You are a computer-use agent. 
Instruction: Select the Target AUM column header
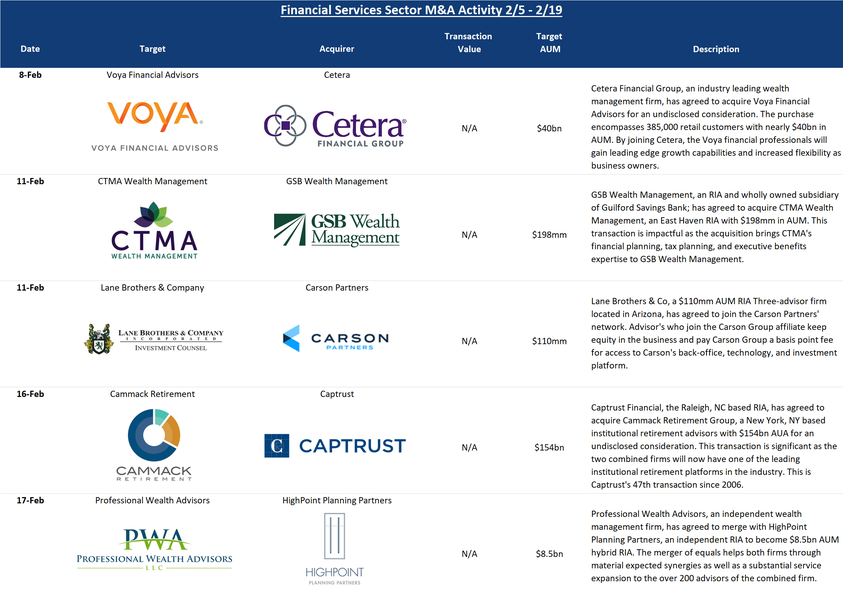(549, 42)
